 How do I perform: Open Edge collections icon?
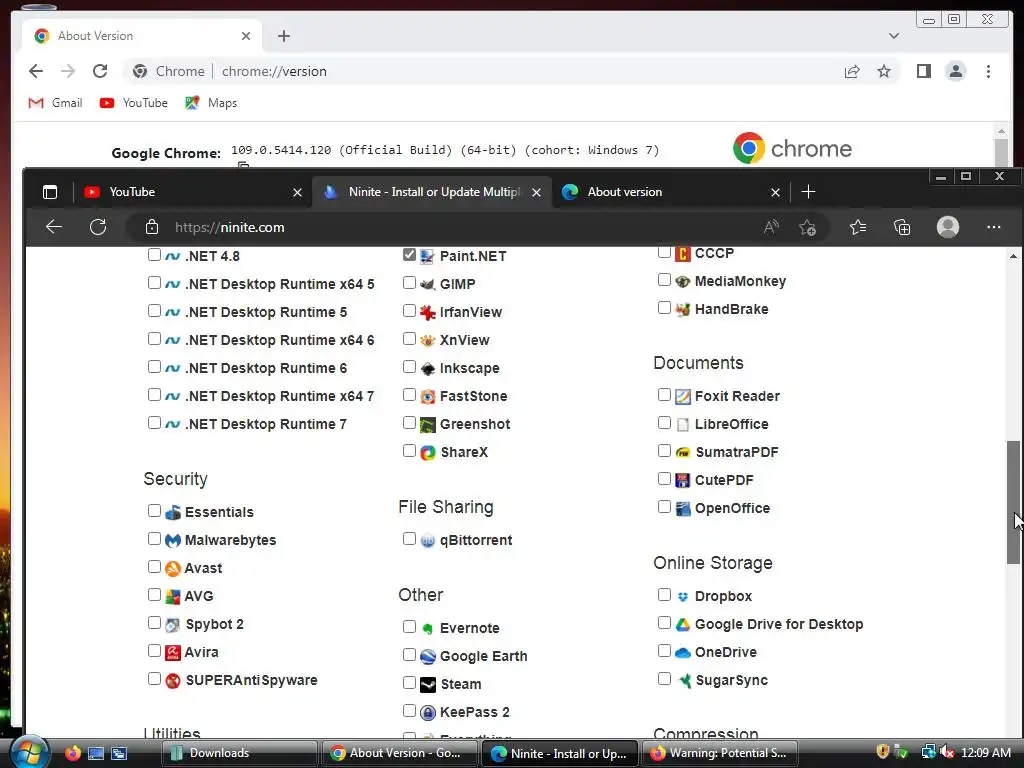(x=902, y=227)
